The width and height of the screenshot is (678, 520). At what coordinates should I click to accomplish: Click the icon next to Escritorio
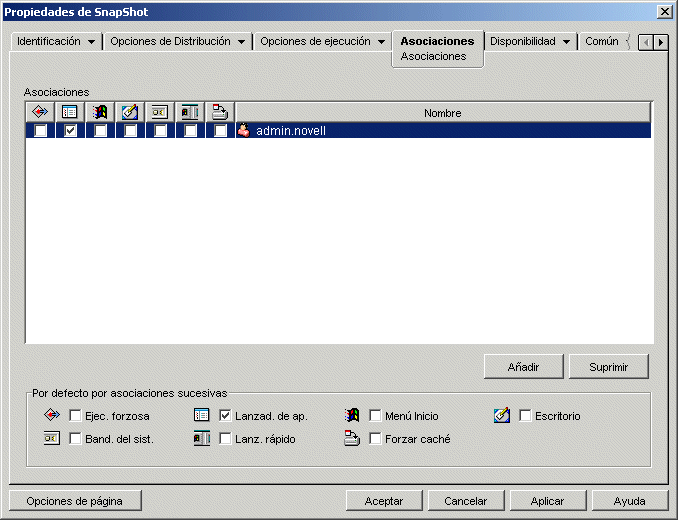(502, 415)
